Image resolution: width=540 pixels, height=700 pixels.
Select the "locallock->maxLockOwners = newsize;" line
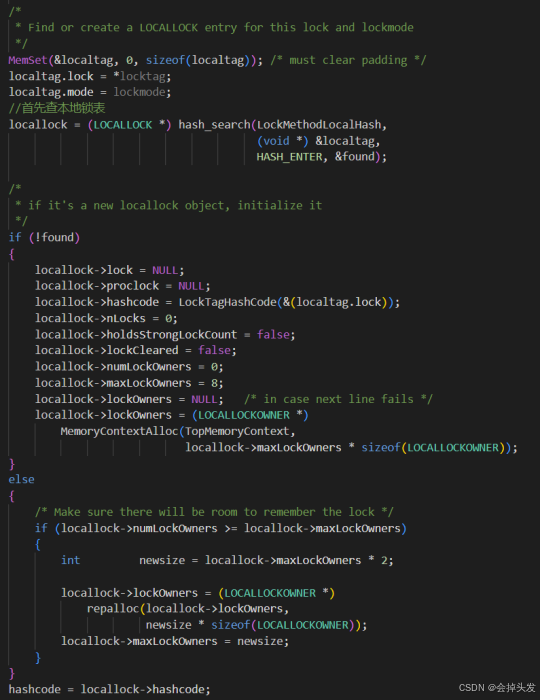(175, 641)
